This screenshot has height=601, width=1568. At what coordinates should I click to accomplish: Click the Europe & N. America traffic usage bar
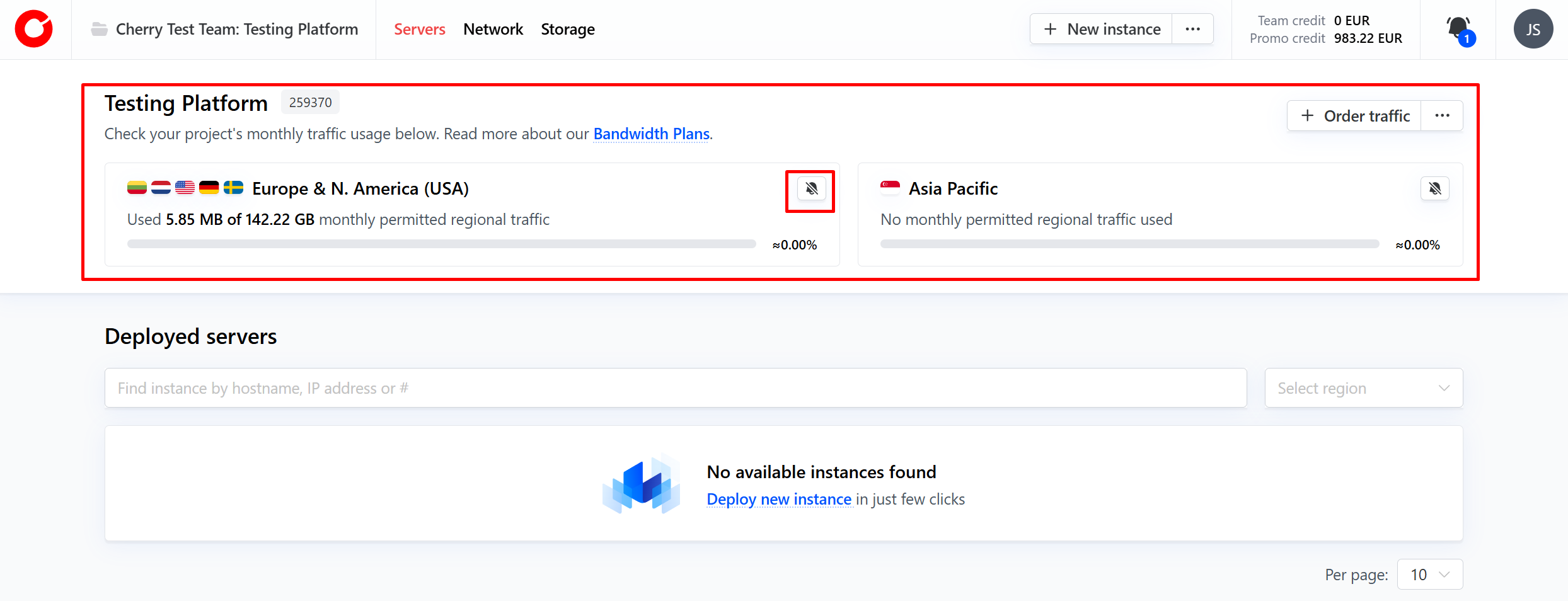click(x=441, y=244)
